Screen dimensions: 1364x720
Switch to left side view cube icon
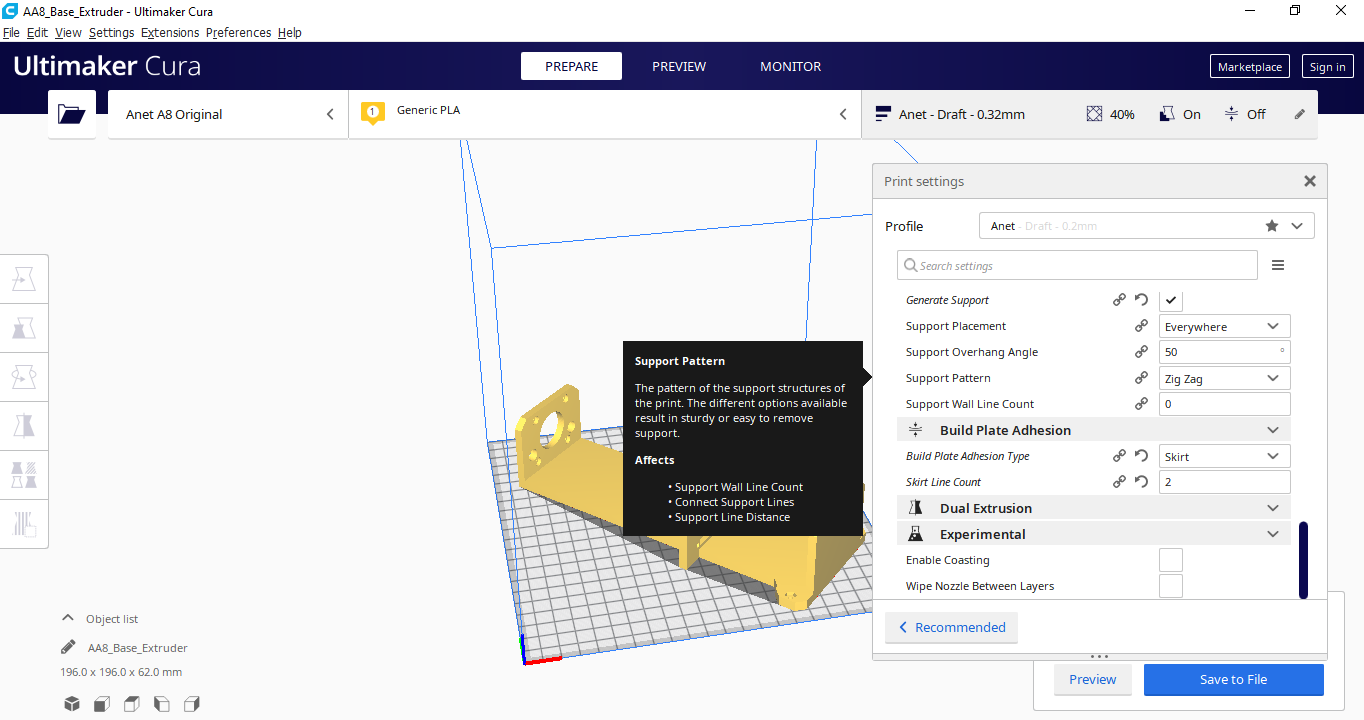[161, 704]
